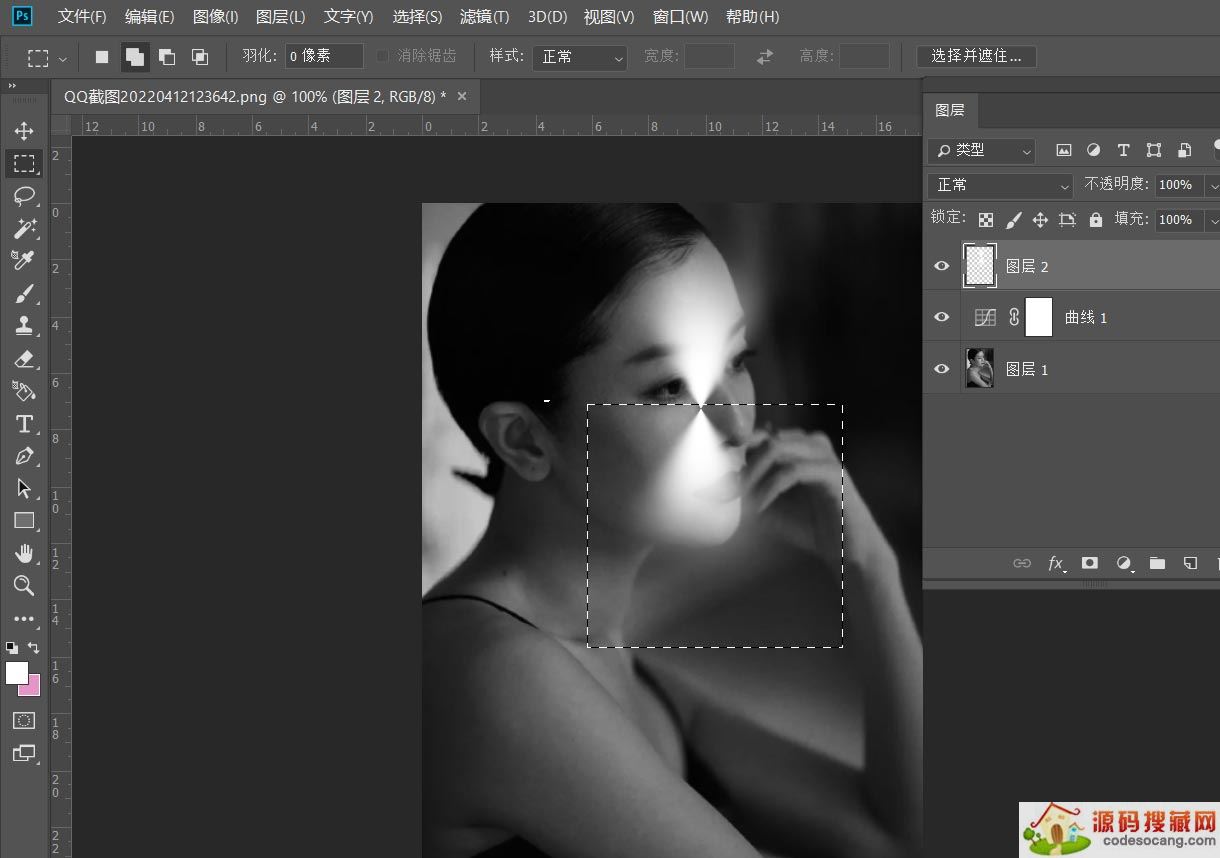
Task: Select the Move tool
Action: click(24, 131)
